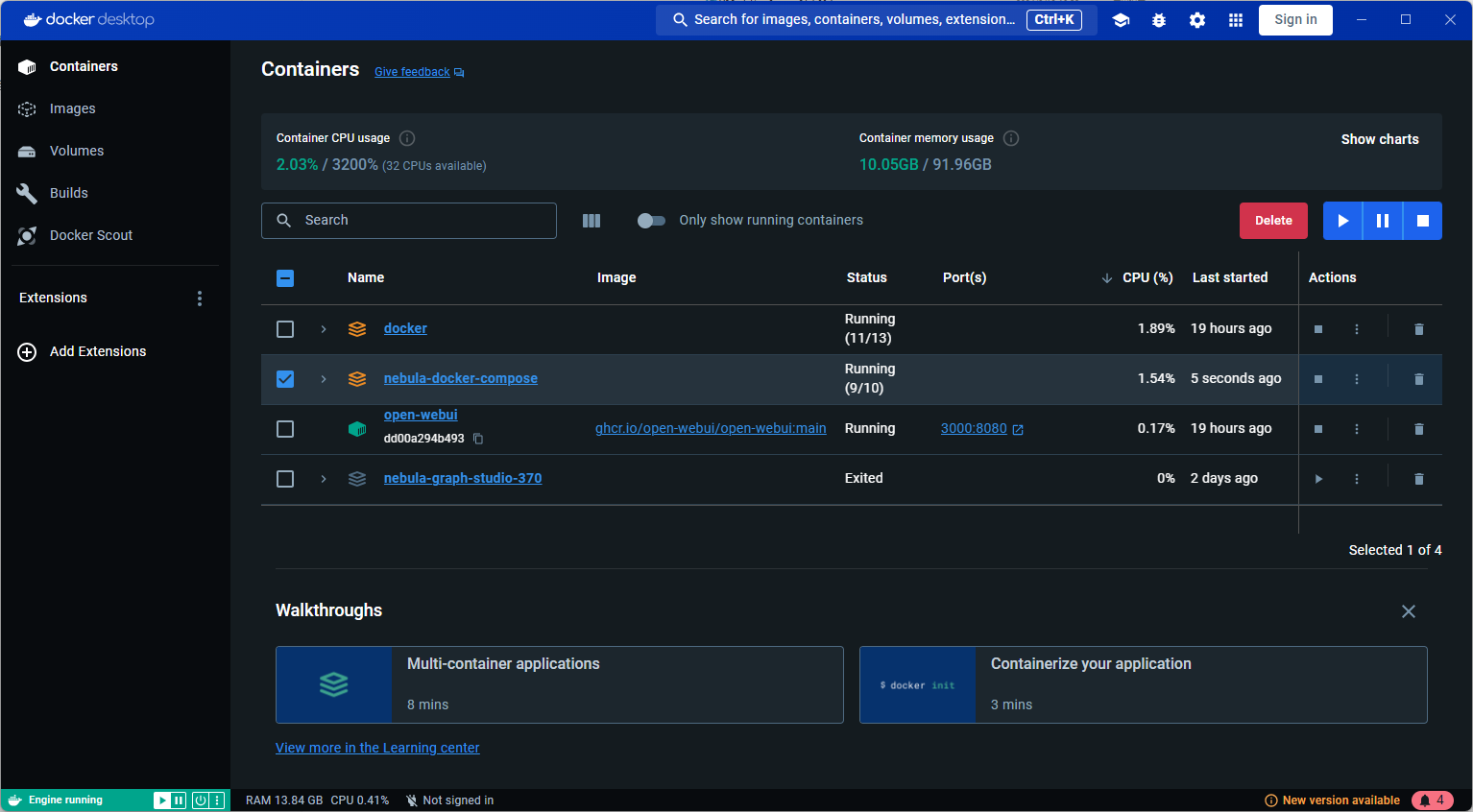Screen dimensions: 1473x812
Task: Delete open-webui container with trash icon
Action: click(x=1419, y=429)
